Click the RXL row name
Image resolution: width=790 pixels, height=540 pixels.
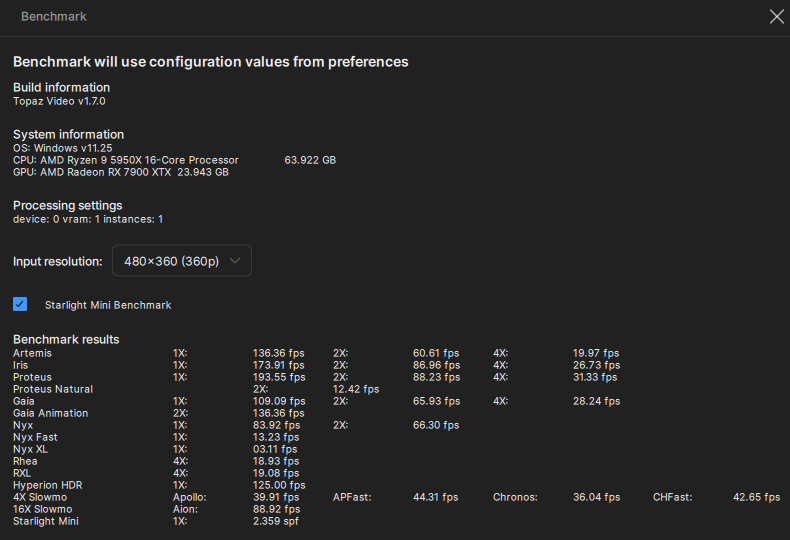point(22,474)
